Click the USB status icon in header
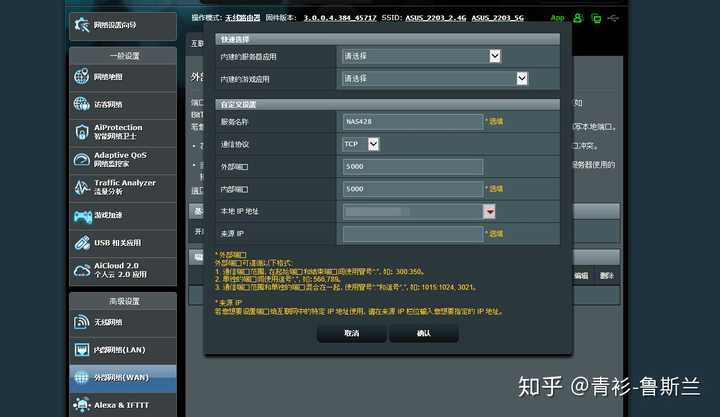Image resolution: width=720 pixels, height=417 pixels. pos(613,18)
